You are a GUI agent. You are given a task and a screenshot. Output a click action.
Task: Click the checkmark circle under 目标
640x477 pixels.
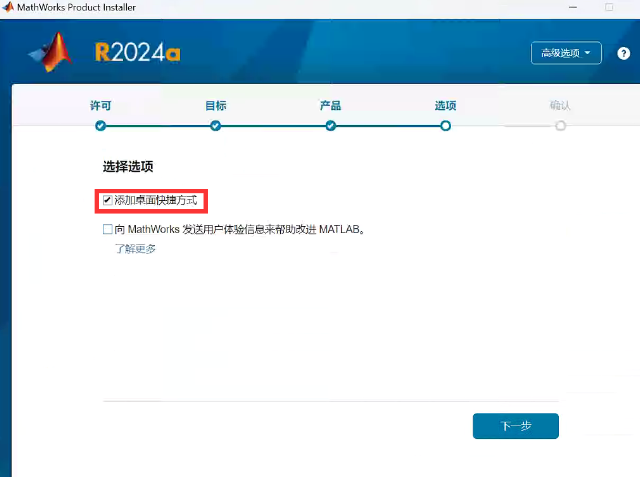215,126
